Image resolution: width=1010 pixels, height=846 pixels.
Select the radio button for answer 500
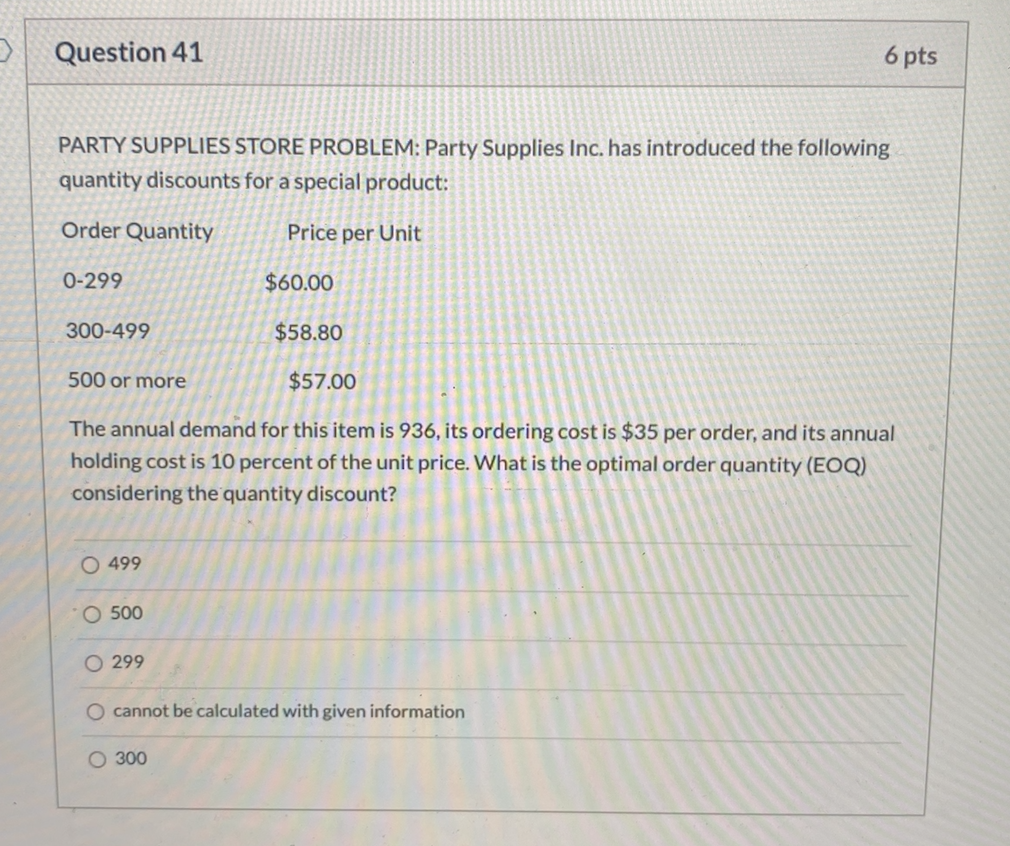pyautogui.click(x=92, y=613)
